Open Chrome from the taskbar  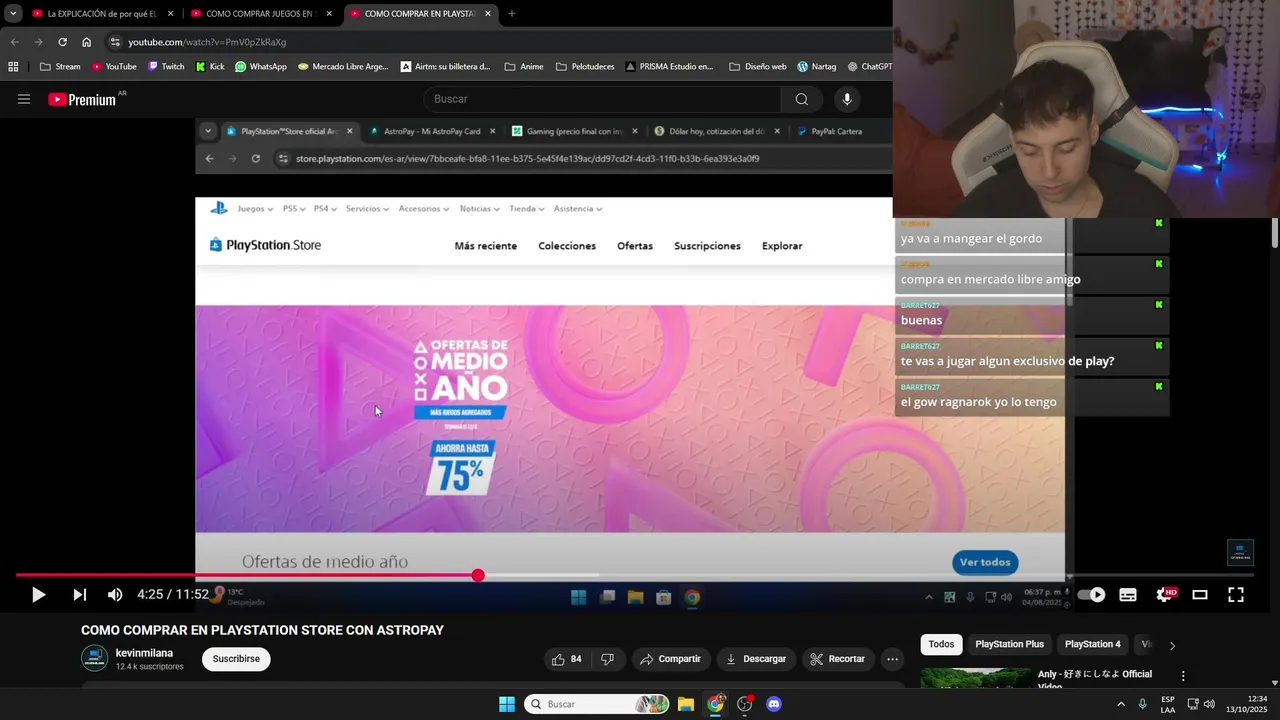(x=715, y=704)
